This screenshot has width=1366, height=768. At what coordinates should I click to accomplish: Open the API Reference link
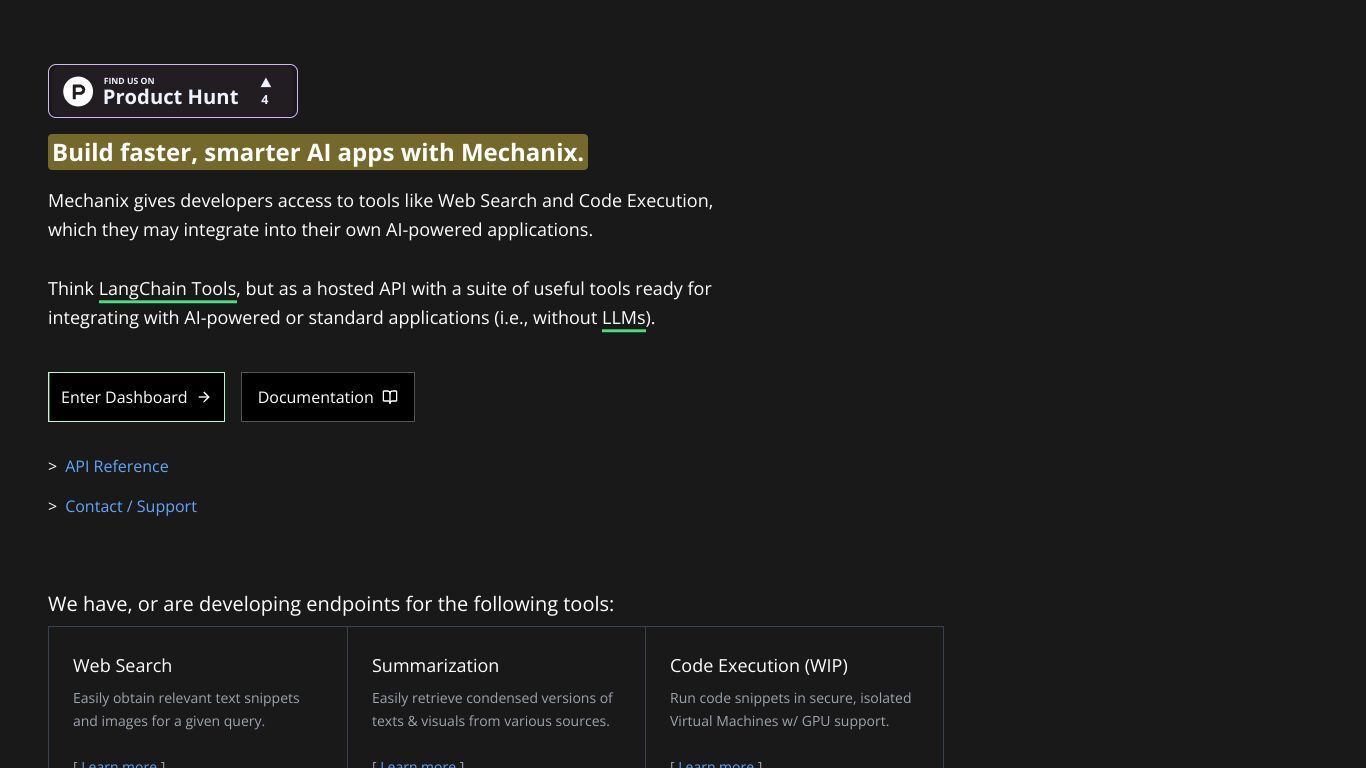coord(117,466)
